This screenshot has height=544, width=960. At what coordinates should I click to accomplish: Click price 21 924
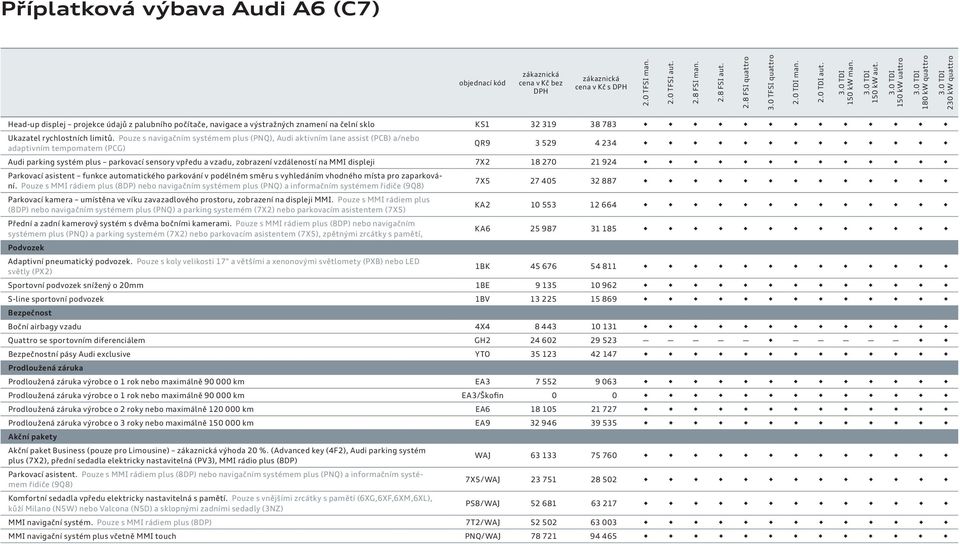[x=603, y=162]
